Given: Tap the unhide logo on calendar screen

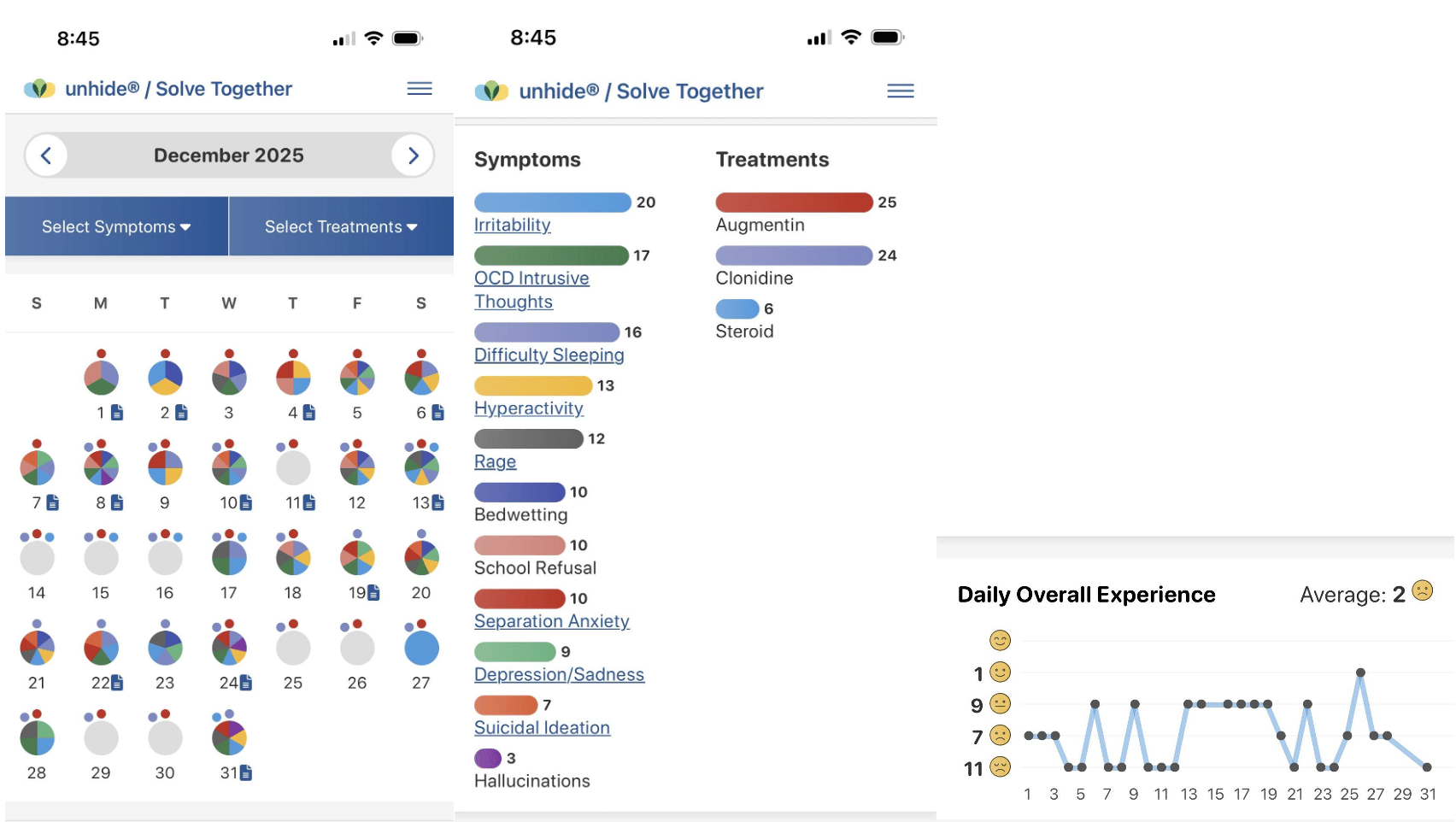Looking at the screenshot, I should click(x=39, y=89).
